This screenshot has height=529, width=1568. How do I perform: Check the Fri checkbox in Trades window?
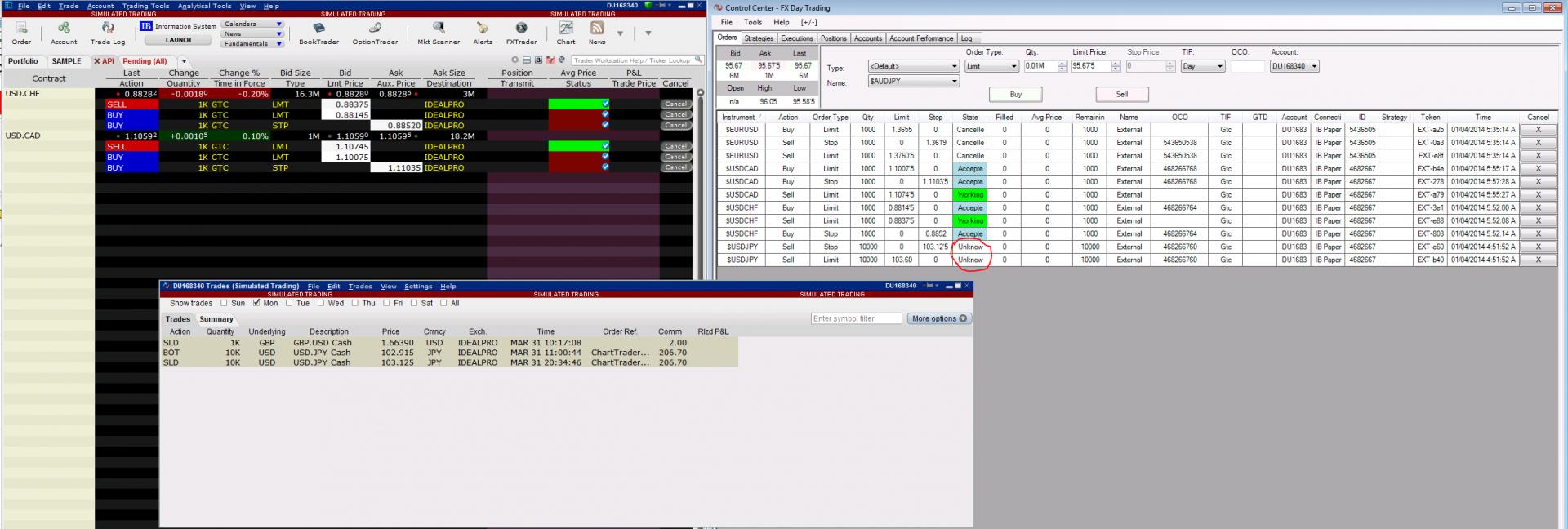point(386,303)
